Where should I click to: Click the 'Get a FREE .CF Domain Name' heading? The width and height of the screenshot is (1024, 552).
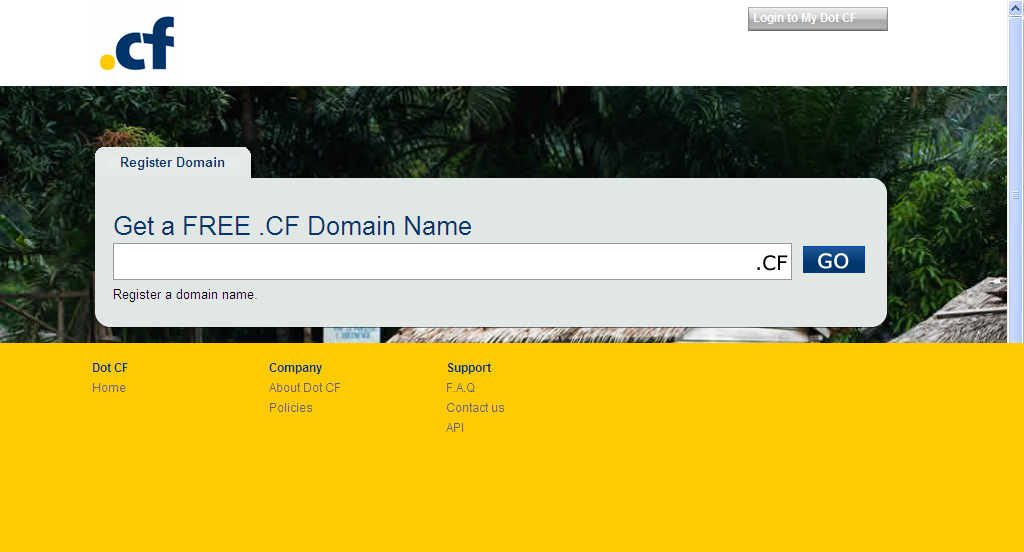(293, 226)
